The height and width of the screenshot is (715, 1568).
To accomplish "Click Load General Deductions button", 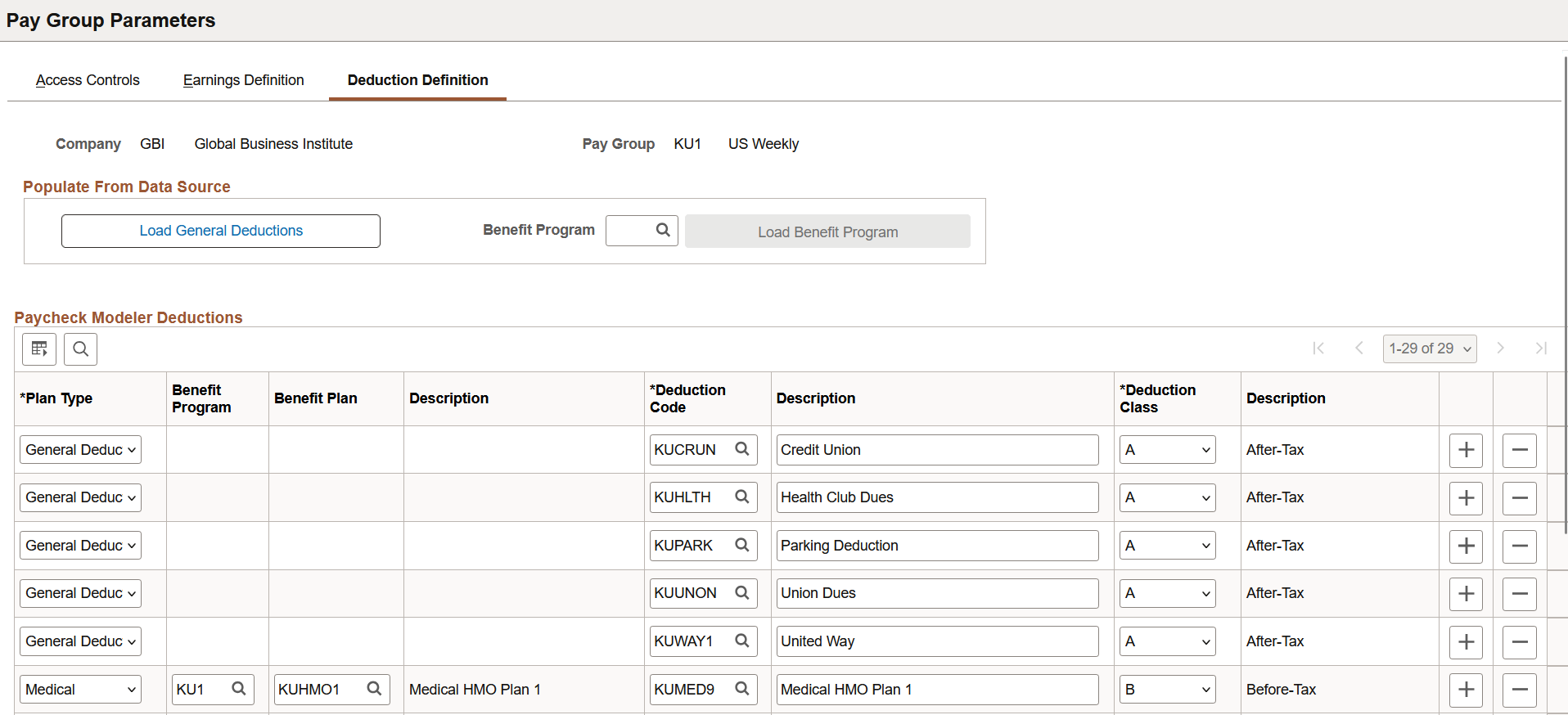I will [x=221, y=231].
